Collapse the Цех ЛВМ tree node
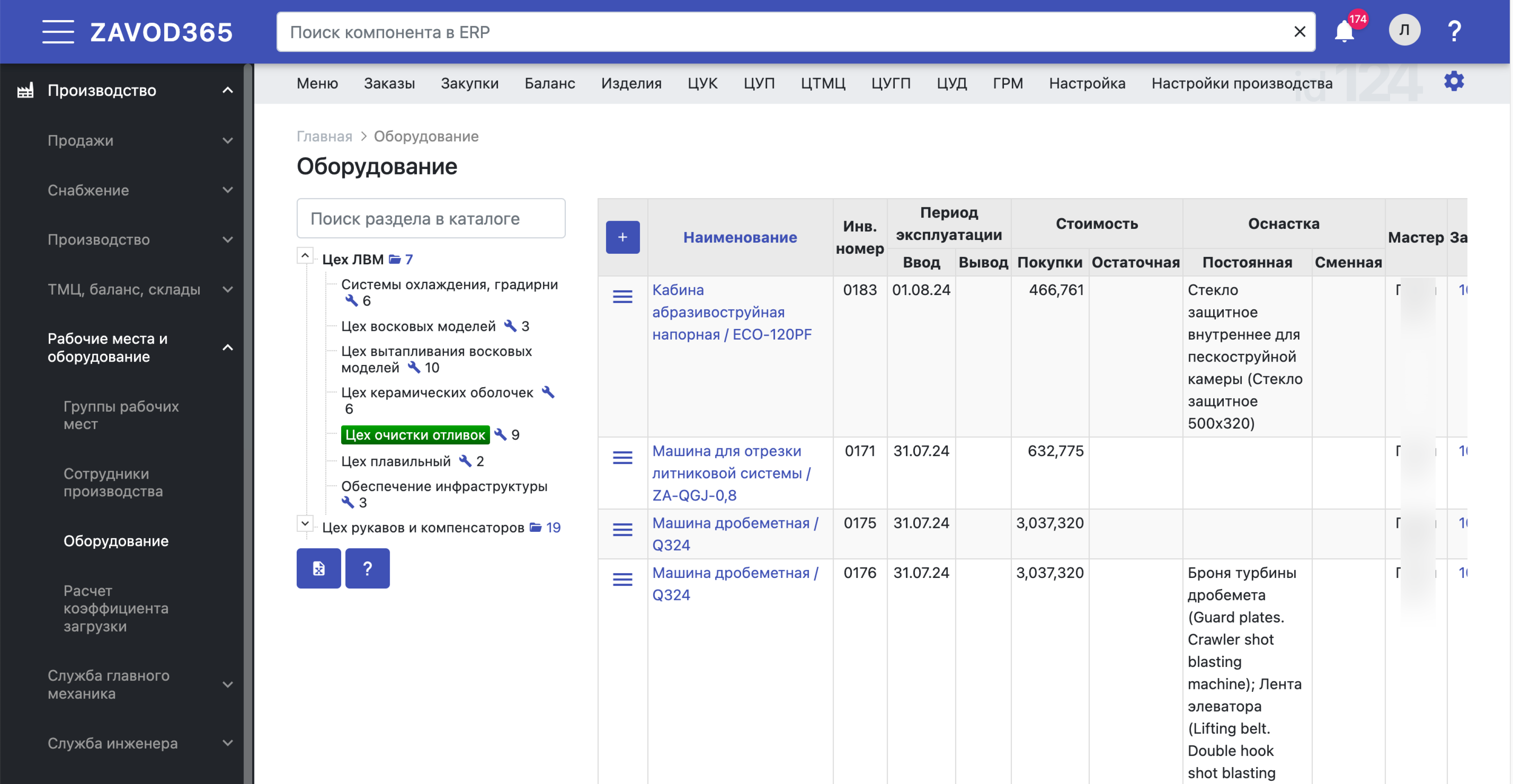The height and width of the screenshot is (784, 1513). point(305,255)
